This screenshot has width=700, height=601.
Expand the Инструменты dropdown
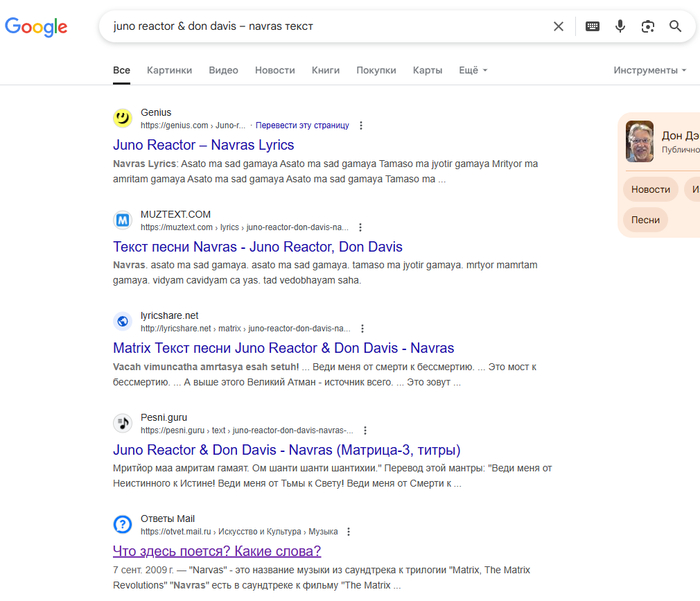coord(650,70)
